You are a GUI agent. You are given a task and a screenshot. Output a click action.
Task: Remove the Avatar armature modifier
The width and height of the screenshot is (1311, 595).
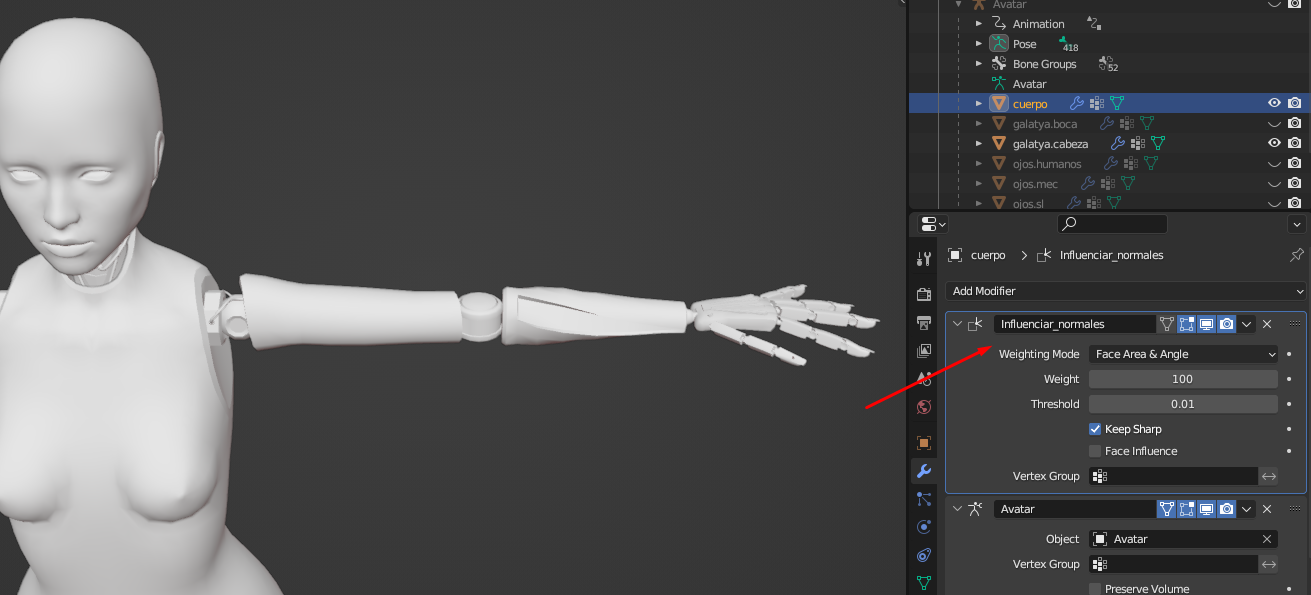1267,509
